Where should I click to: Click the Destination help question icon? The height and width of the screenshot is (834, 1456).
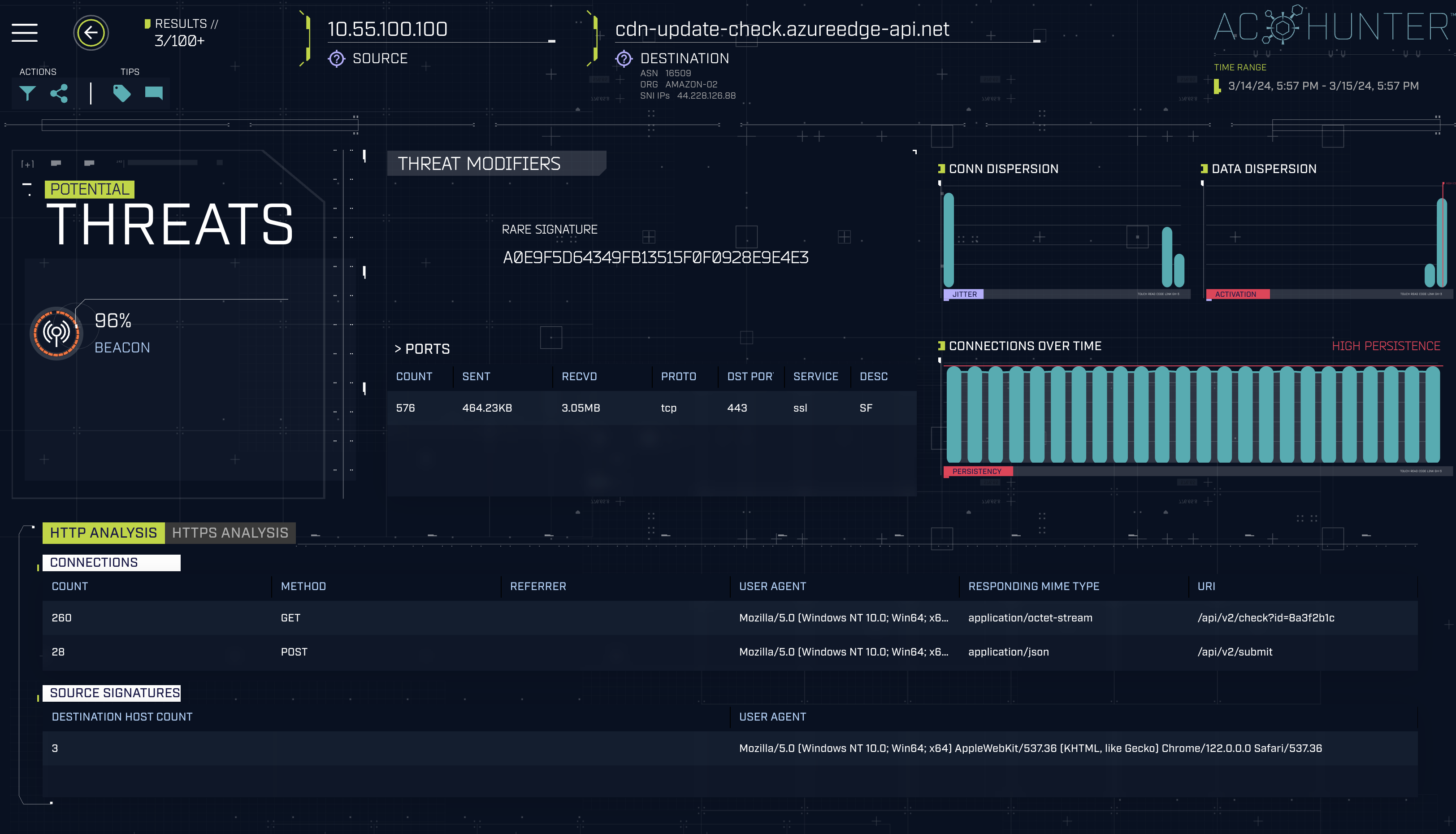(x=624, y=58)
